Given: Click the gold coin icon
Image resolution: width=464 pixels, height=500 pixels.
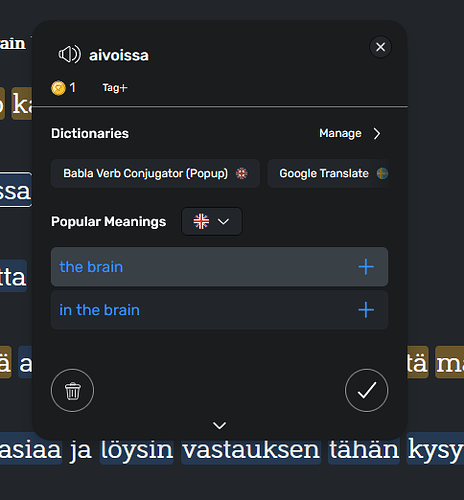Looking at the screenshot, I should pyautogui.click(x=58, y=88).
